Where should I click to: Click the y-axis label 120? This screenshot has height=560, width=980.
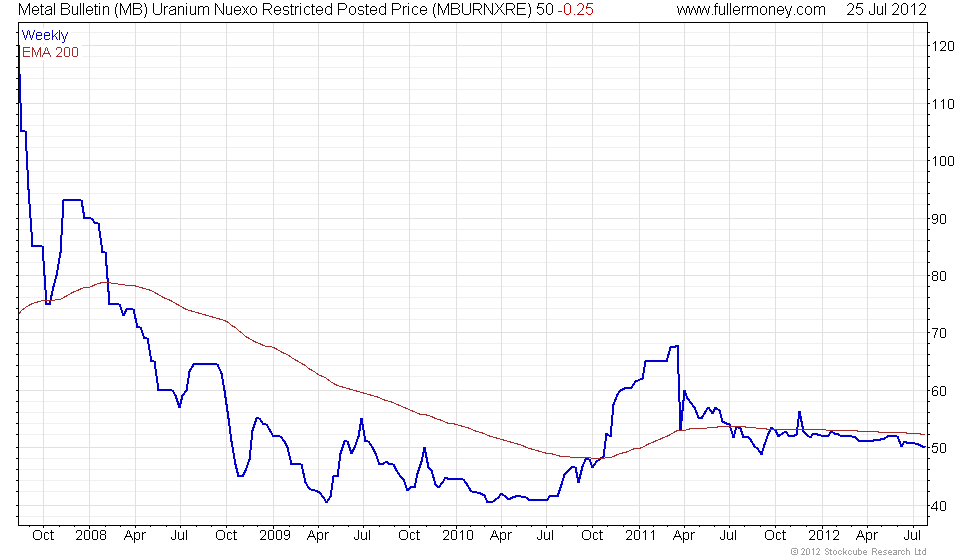(942, 46)
